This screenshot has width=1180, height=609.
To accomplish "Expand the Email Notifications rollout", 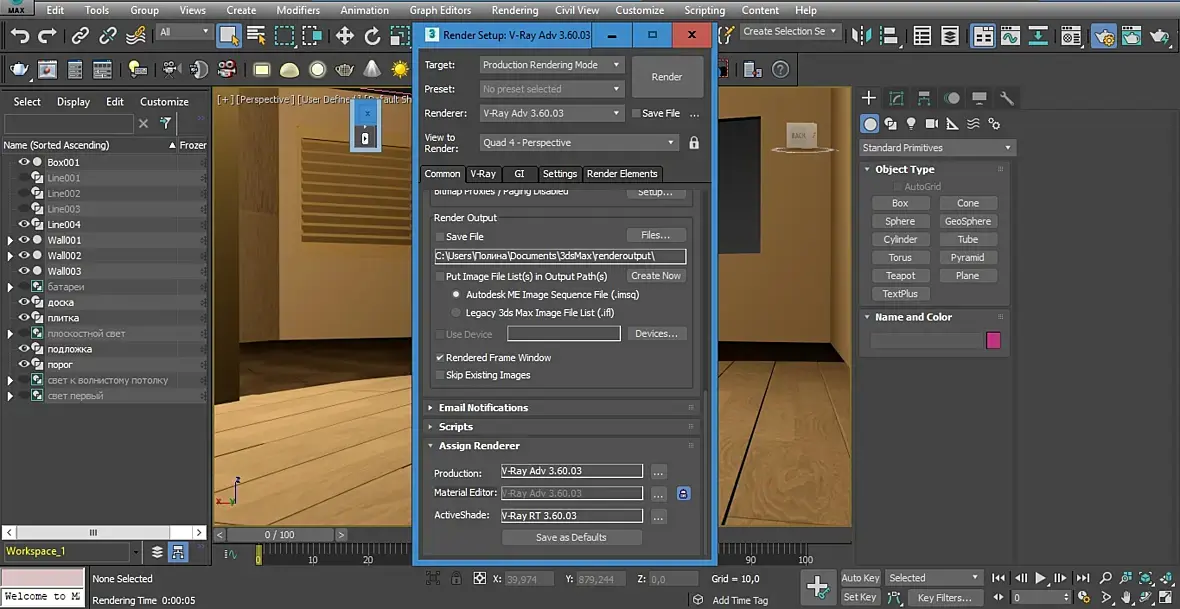I will tap(483, 408).
